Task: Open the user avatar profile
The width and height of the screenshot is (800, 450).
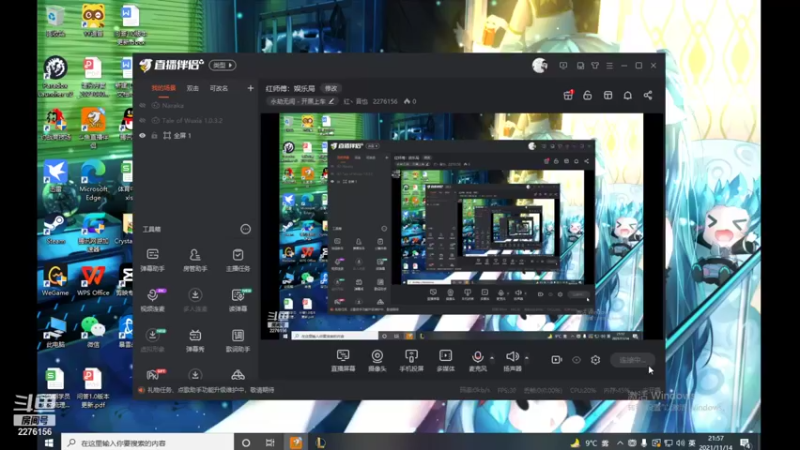Action: [x=539, y=65]
